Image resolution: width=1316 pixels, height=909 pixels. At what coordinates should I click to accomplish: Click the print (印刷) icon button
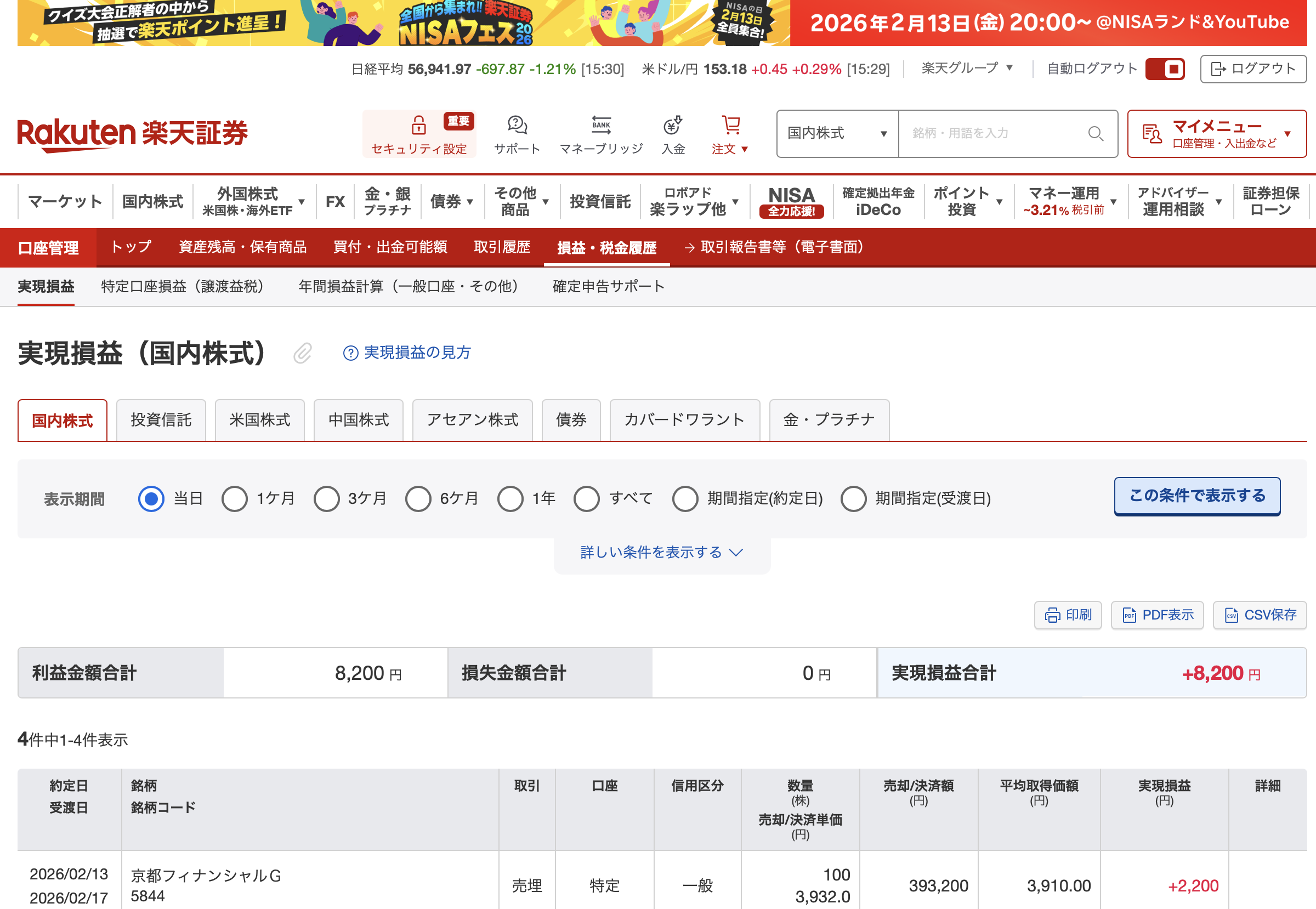click(x=1067, y=615)
